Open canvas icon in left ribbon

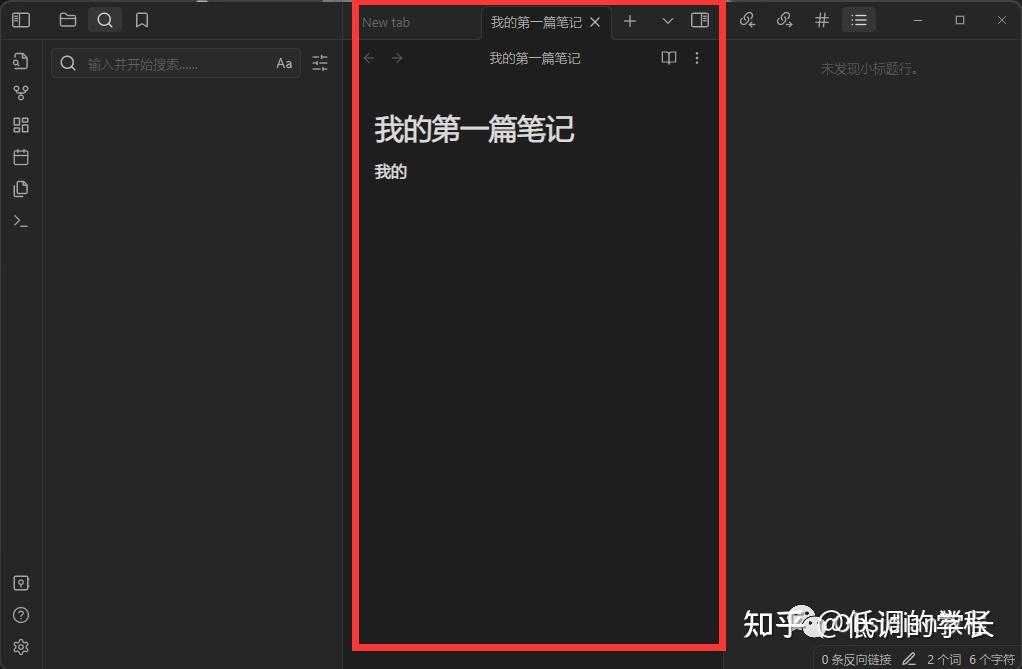(x=21, y=125)
